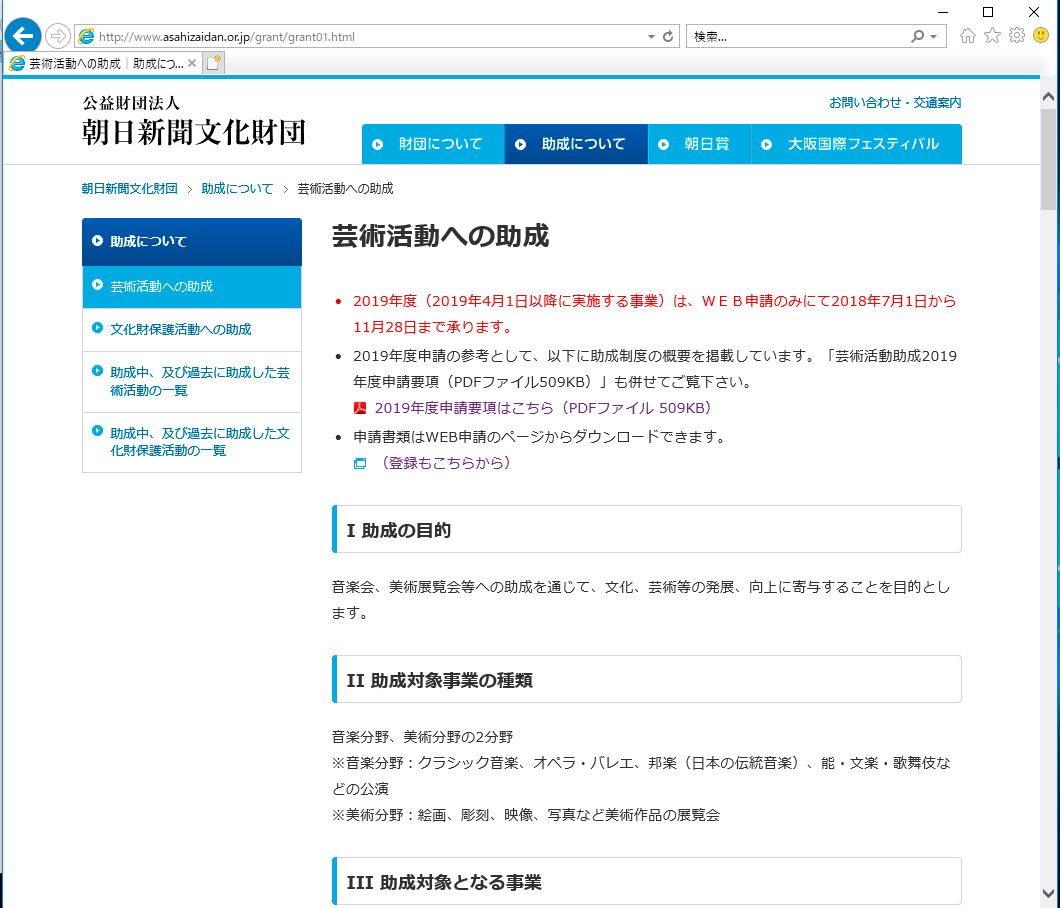
Task: Click the browser Back arrow button
Action: [23, 36]
